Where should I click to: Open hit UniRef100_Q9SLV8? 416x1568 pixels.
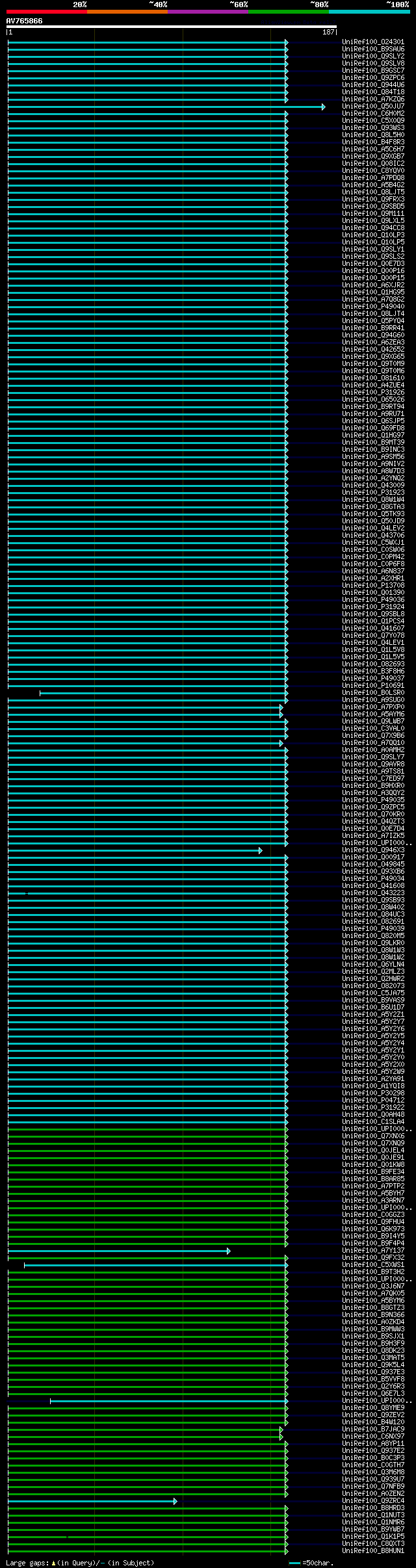coord(373,63)
